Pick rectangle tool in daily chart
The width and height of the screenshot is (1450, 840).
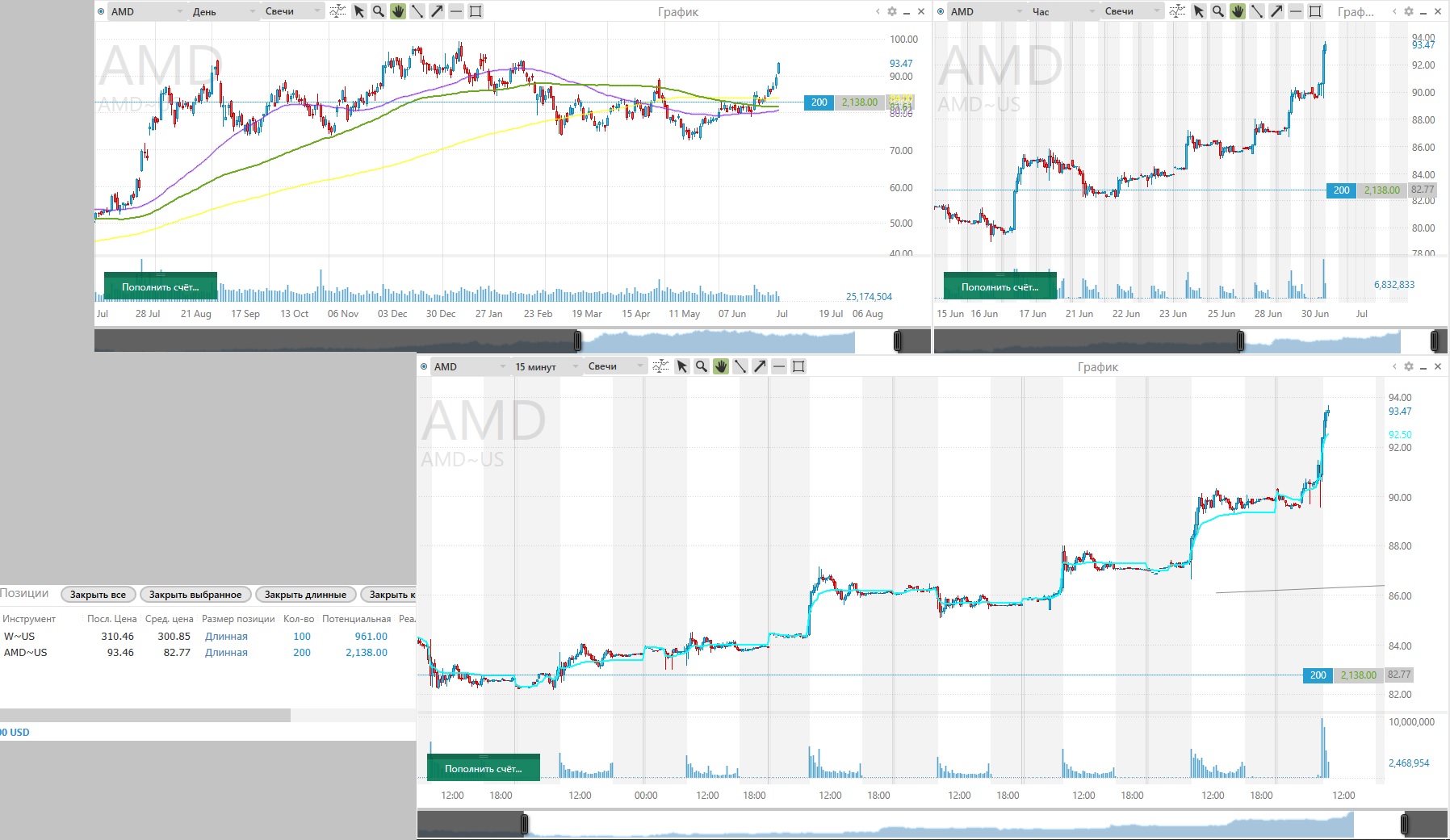click(x=476, y=11)
